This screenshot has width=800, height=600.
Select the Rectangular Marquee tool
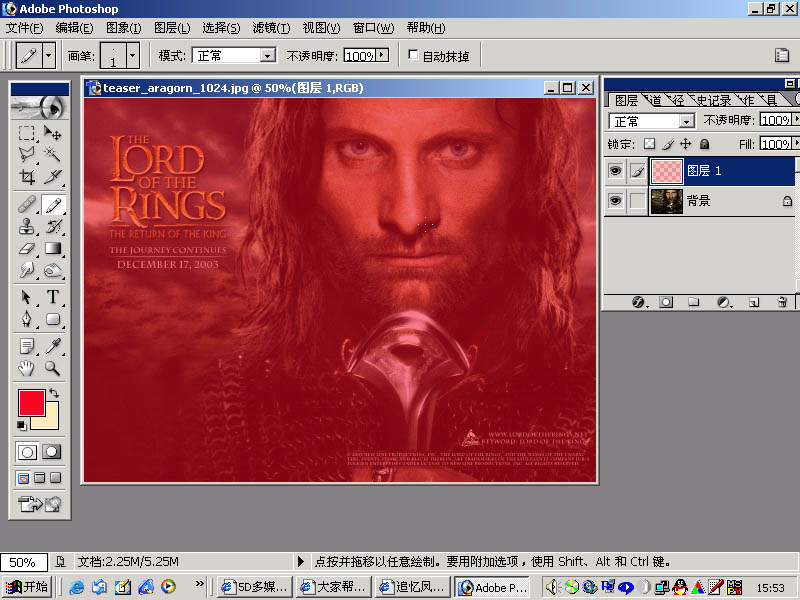(x=27, y=133)
